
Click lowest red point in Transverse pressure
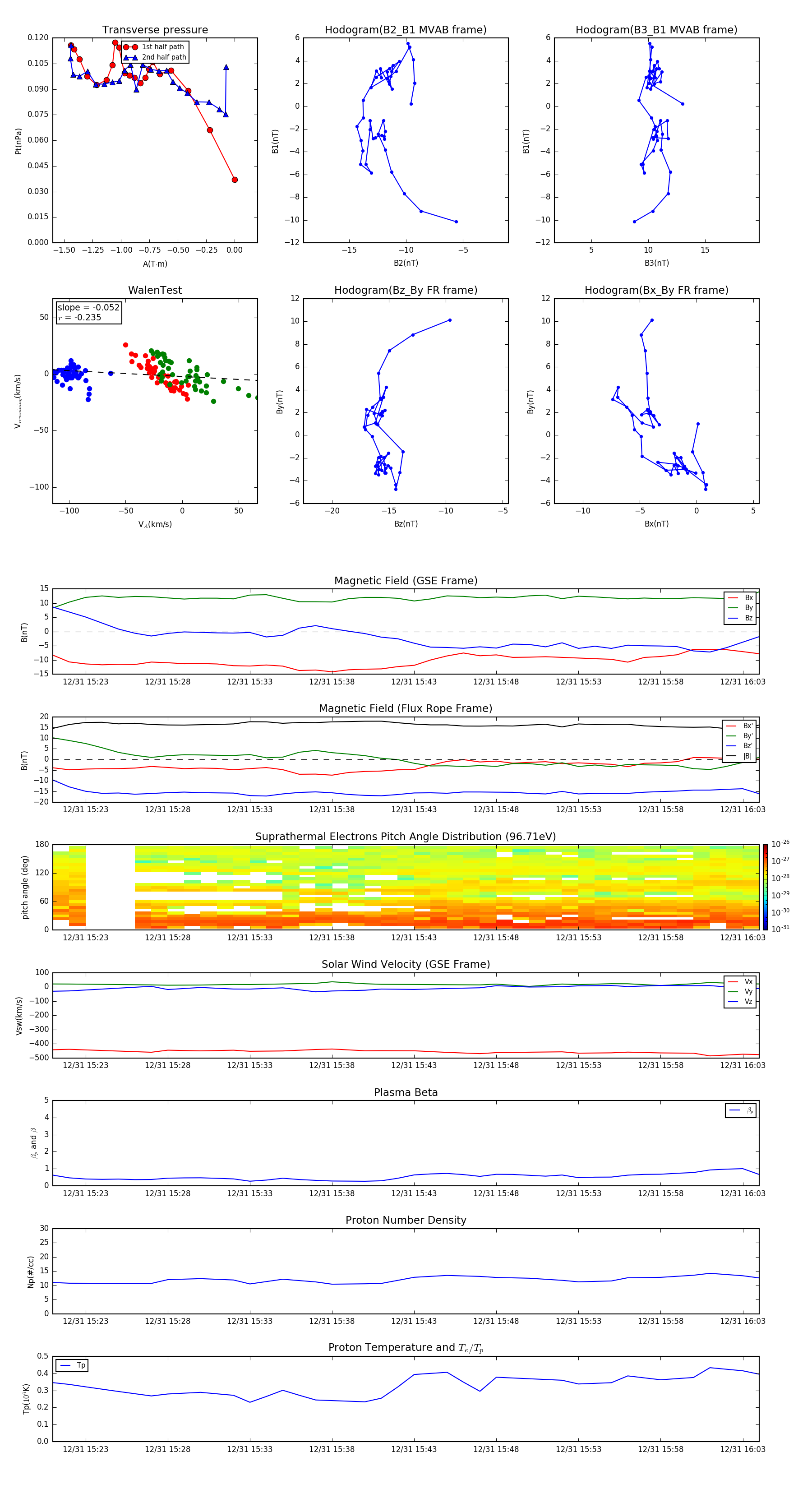pos(235,180)
